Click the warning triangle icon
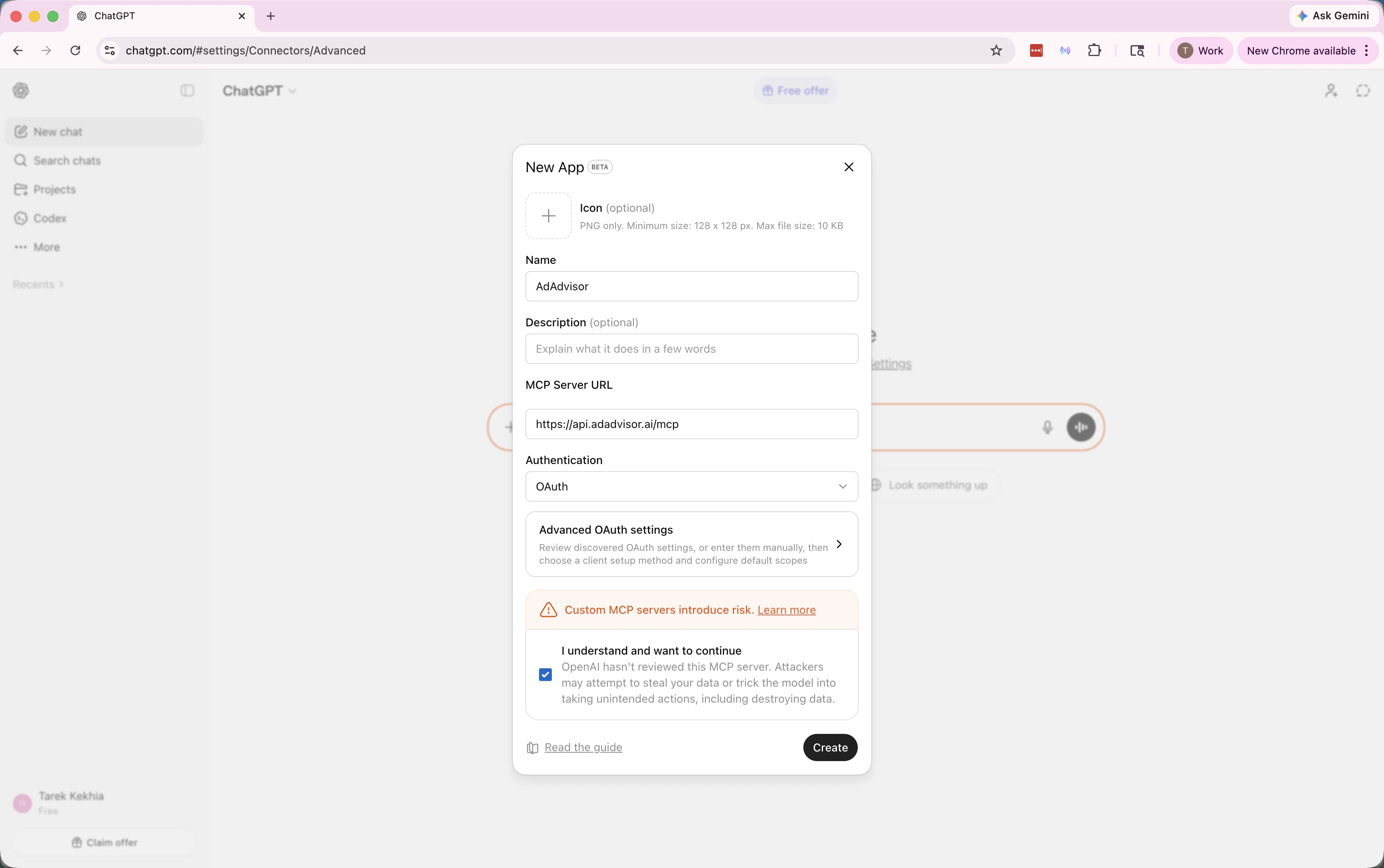Screen dimensions: 1384x868 549,610
